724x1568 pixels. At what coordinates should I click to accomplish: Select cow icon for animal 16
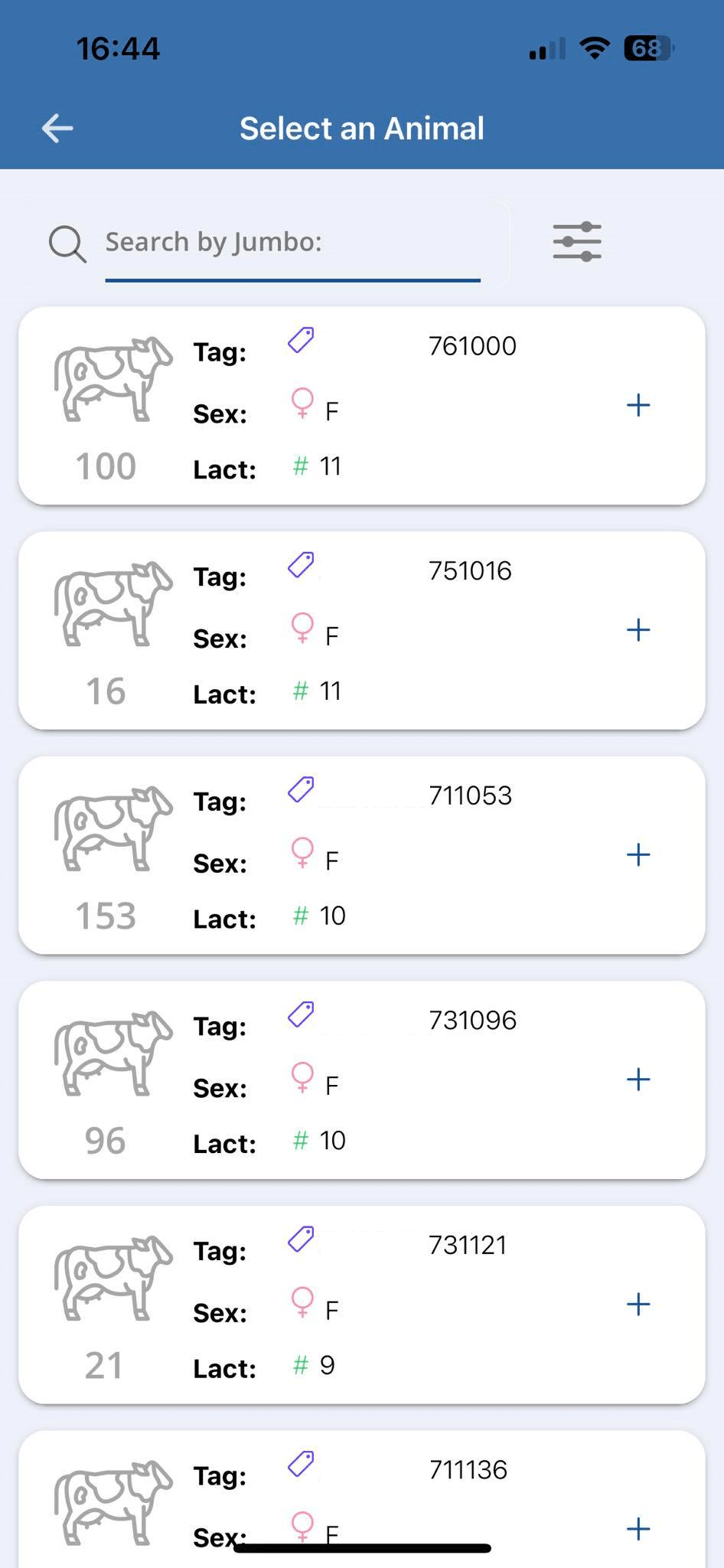(x=113, y=604)
